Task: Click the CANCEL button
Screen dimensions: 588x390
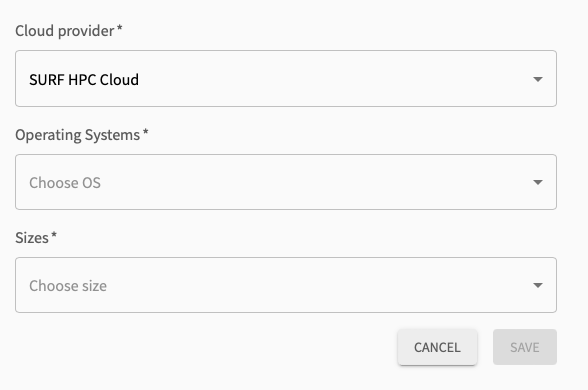Action: click(437, 347)
